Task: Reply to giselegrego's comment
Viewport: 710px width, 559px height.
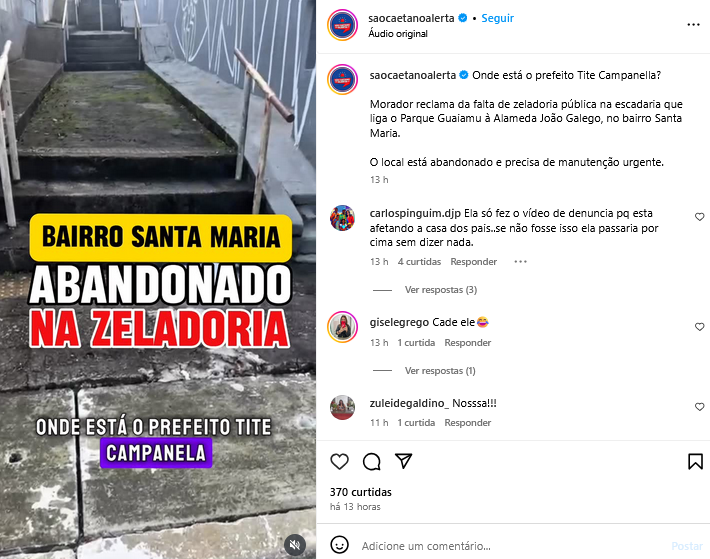Action: [x=467, y=343]
